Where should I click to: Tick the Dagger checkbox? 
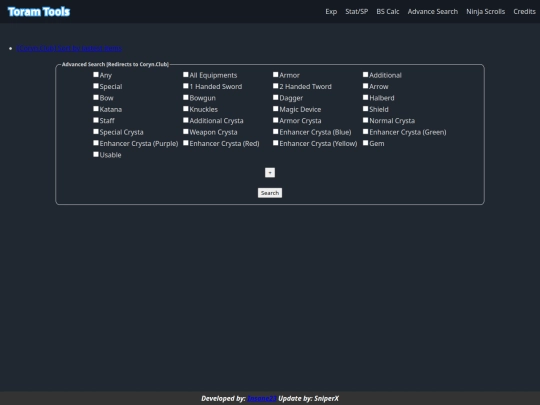coord(276,97)
